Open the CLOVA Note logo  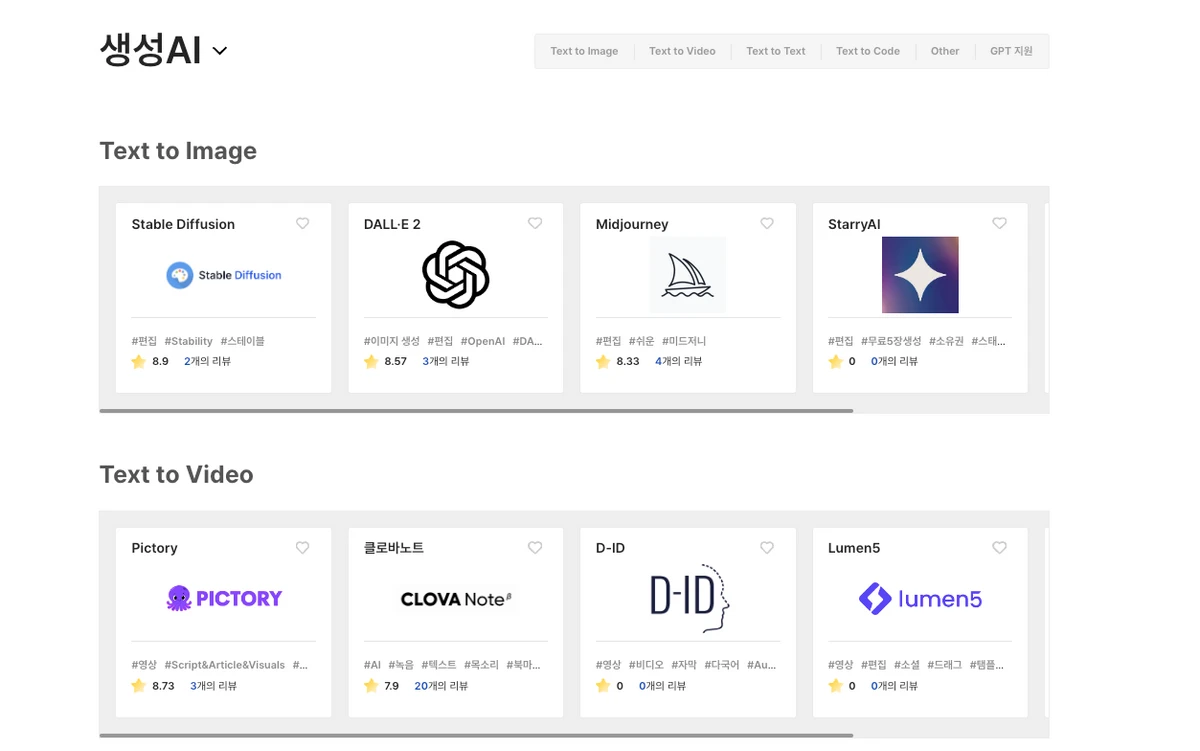[456, 599]
